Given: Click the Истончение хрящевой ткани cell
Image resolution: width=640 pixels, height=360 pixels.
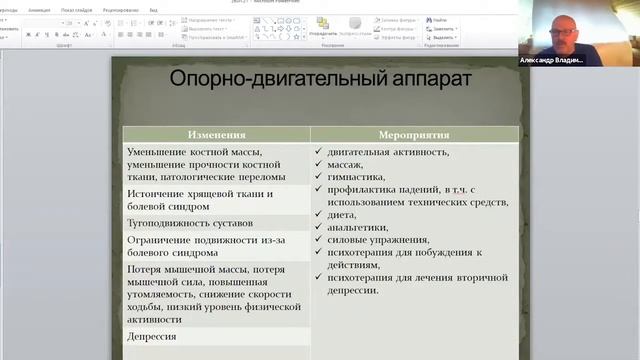Looking at the screenshot, I should [216, 200].
